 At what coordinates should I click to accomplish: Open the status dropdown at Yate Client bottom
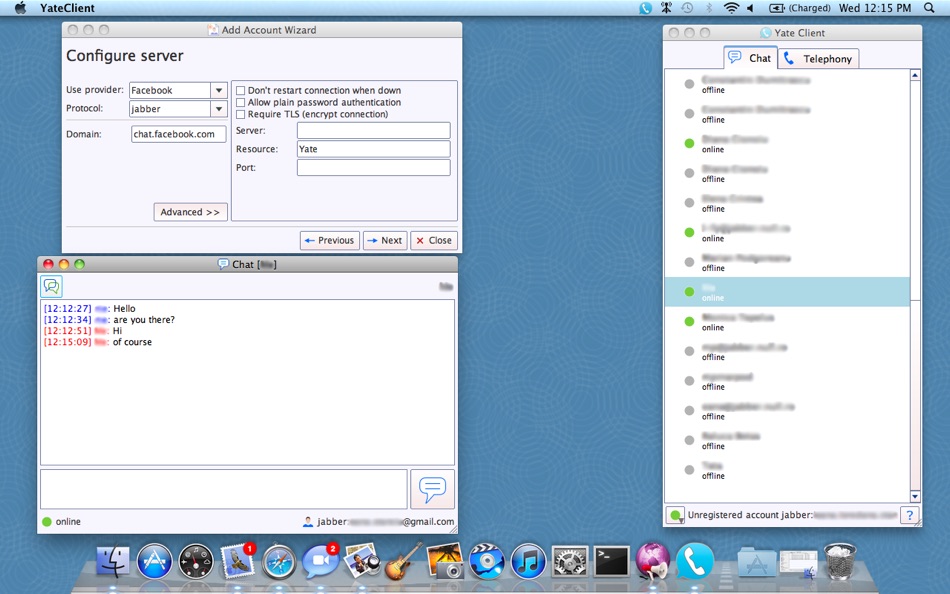point(675,515)
